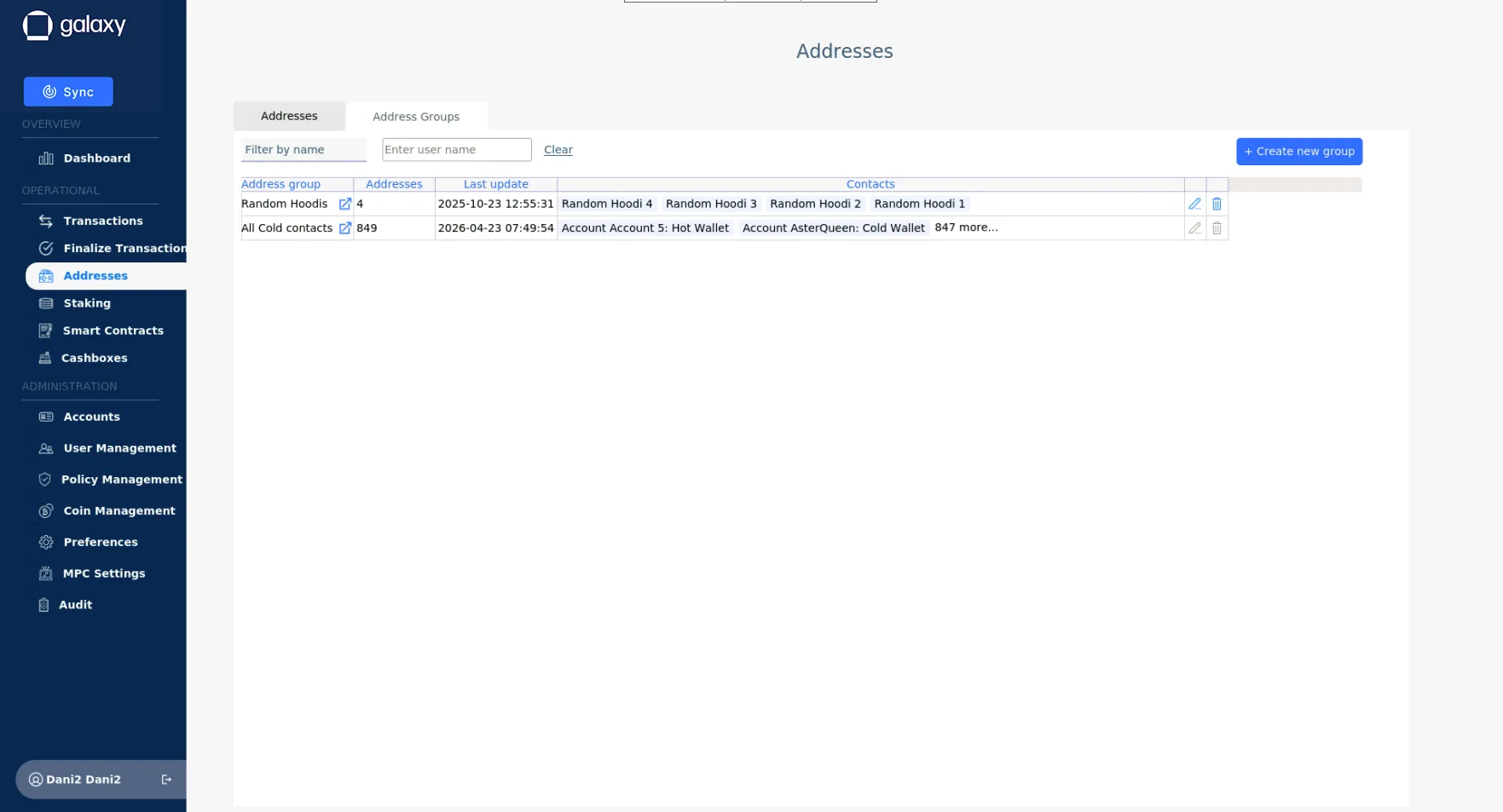Focus the Enter user name field

(457, 150)
